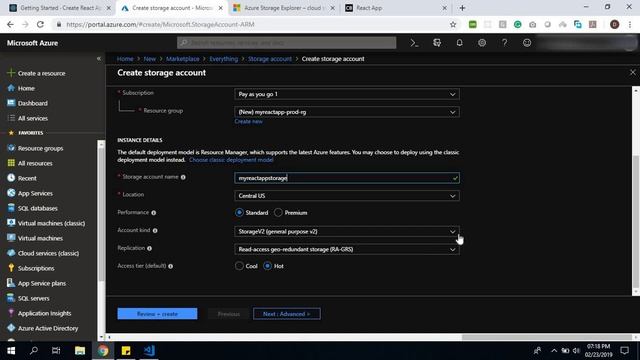Click Next : Advanced button
640x360 pixels.
coord(287,314)
